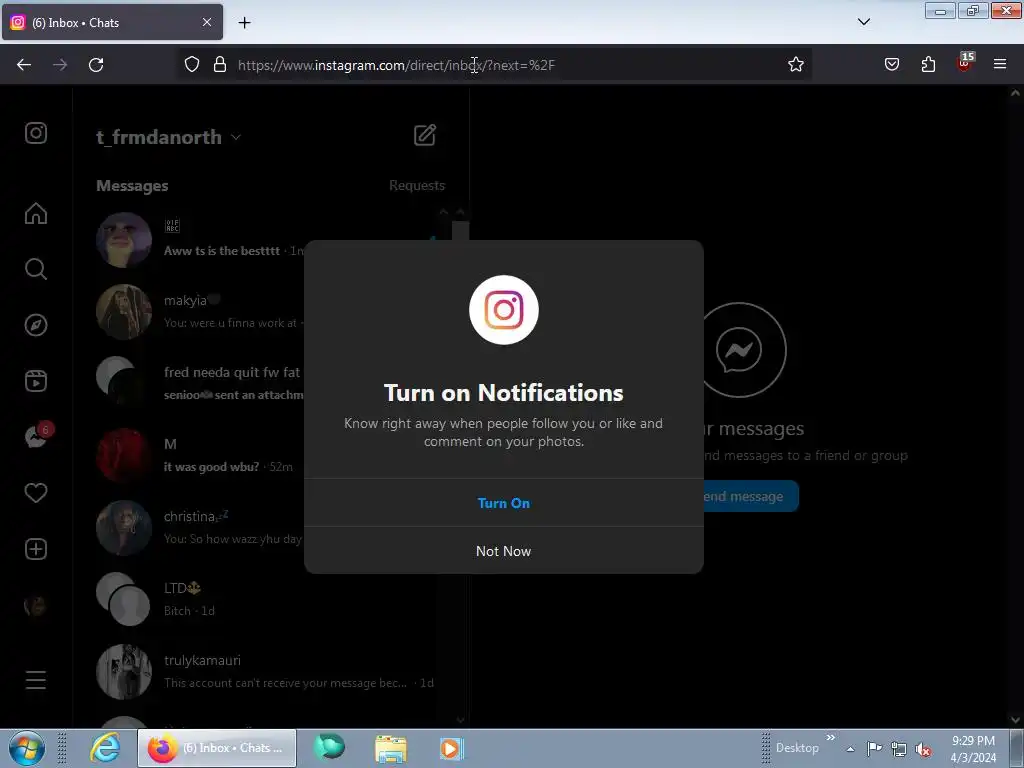Expand the Desktop toolbar chevron
This screenshot has width=1024, height=768.
click(831, 738)
